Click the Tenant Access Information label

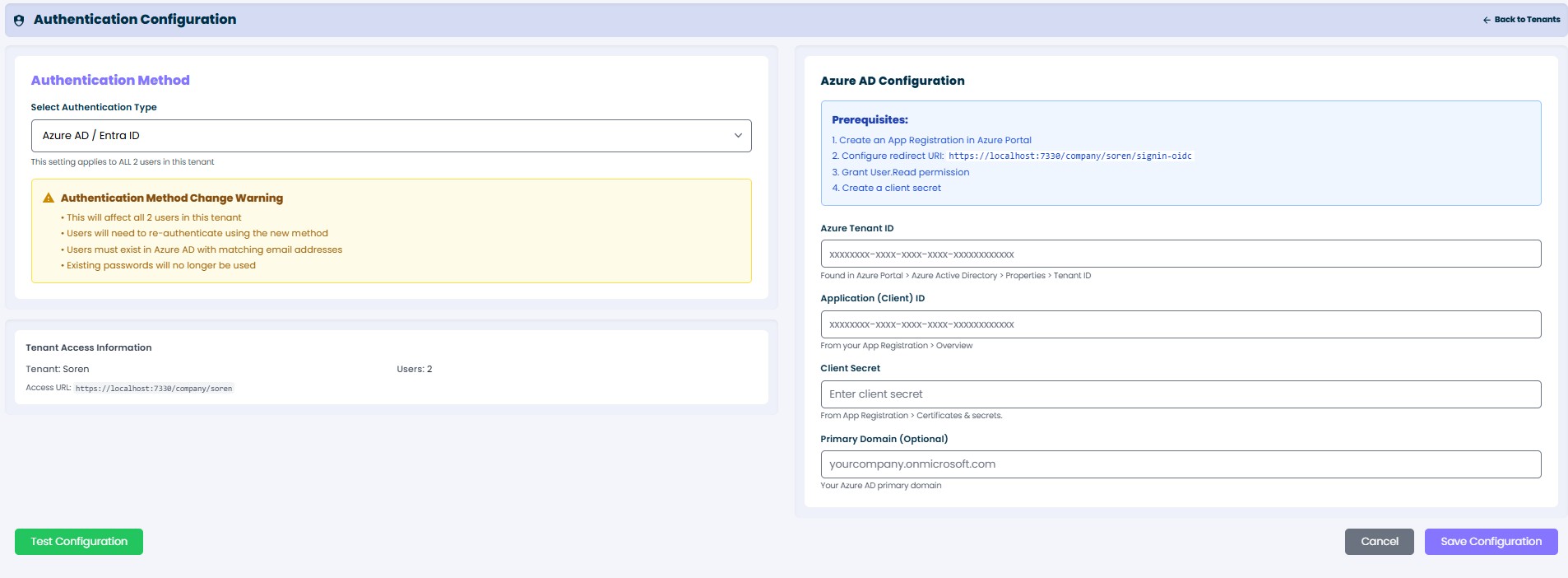click(89, 348)
